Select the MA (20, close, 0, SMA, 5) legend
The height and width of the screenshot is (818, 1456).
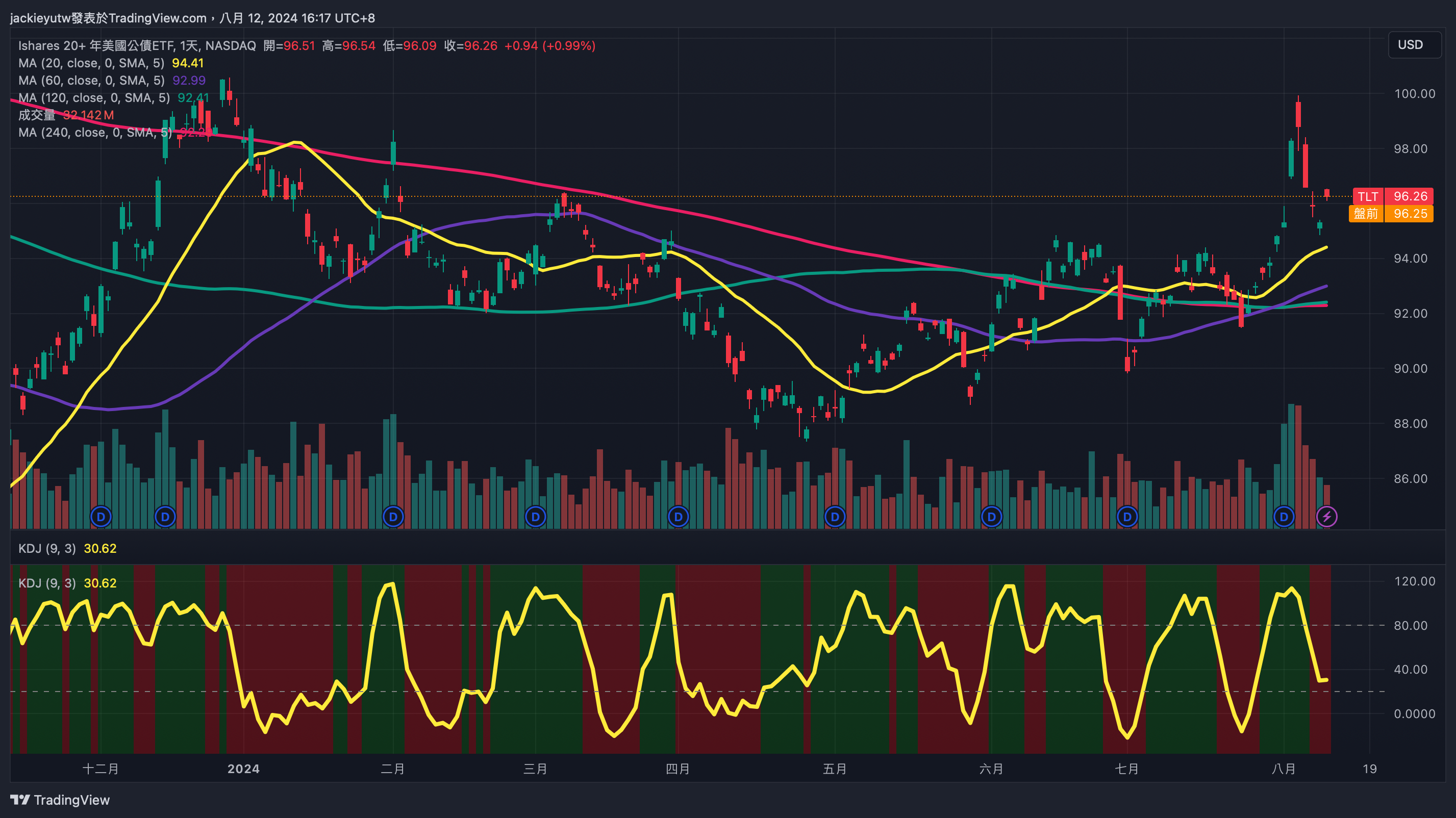(91, 63)
